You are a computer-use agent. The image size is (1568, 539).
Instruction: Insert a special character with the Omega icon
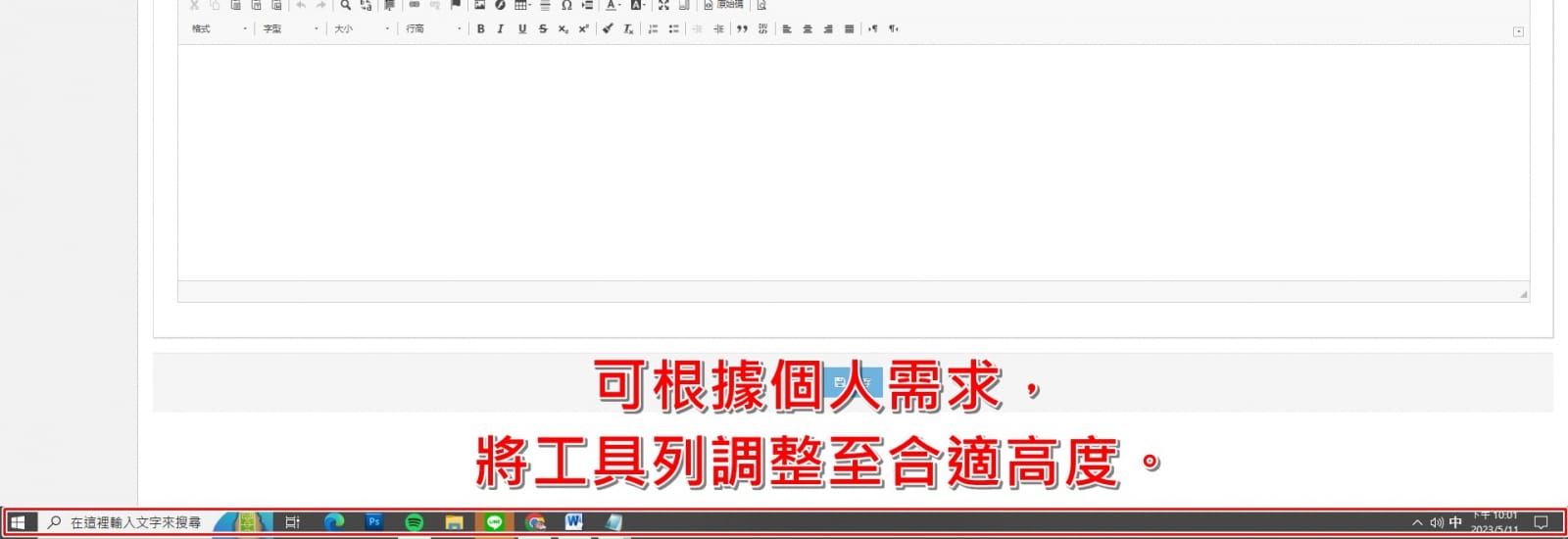pyautogui.click(x=566, y=5)
